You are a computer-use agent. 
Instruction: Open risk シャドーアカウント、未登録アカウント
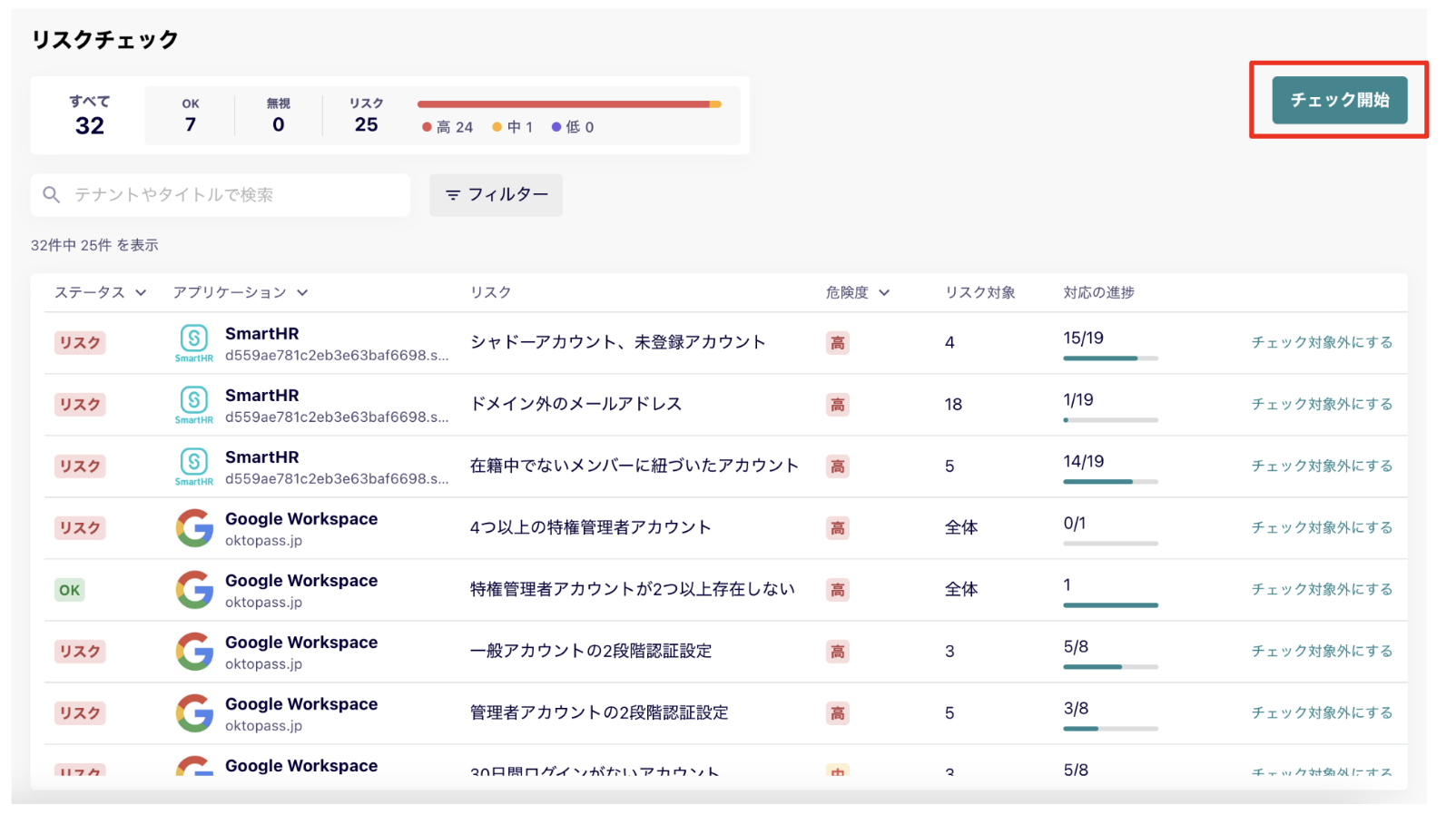(617, 342)
